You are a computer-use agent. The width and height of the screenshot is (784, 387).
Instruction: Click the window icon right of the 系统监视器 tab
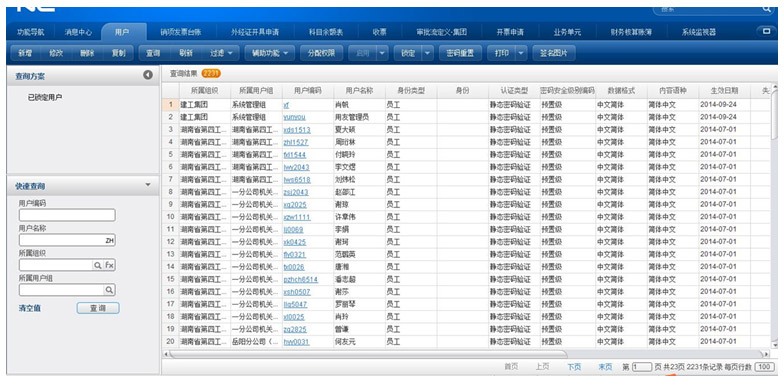tap(766, 32)
